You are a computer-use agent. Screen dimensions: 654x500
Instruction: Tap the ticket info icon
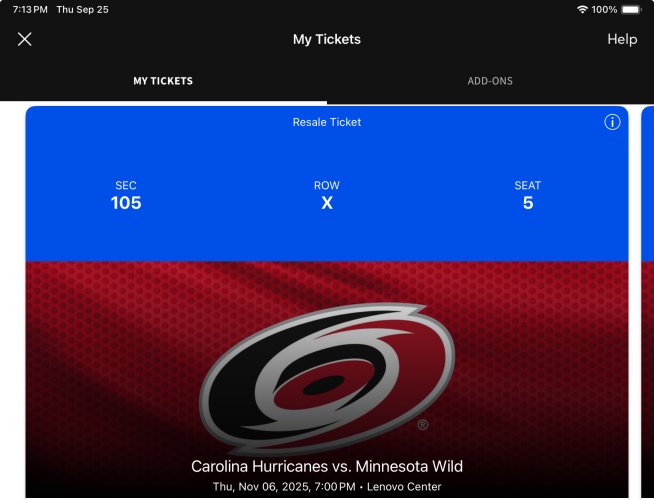[613, 122]
